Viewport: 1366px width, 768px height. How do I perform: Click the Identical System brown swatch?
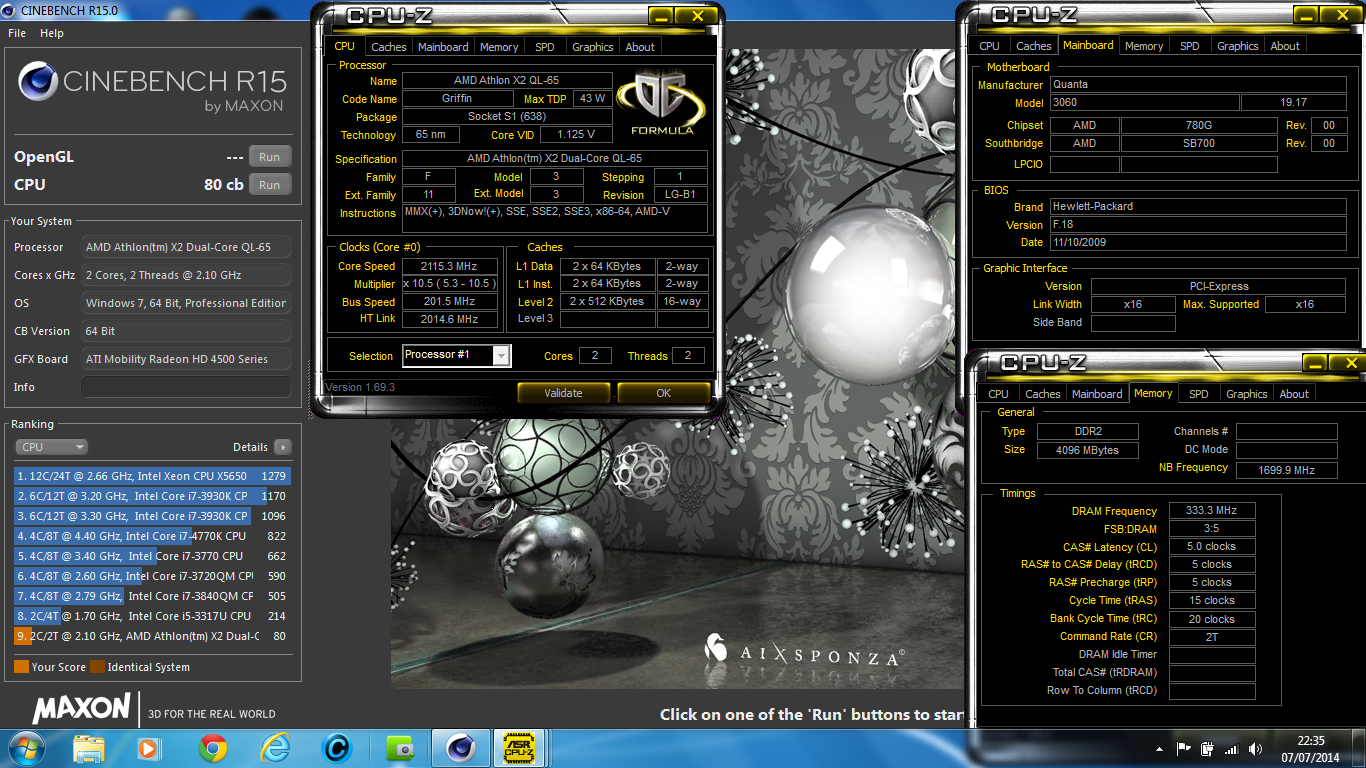(x=97, y=667)
